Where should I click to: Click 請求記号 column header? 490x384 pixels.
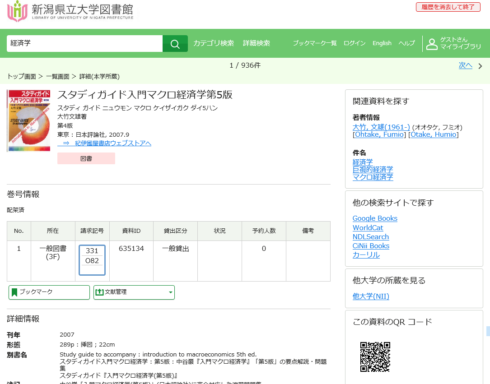tap(92, 231)
